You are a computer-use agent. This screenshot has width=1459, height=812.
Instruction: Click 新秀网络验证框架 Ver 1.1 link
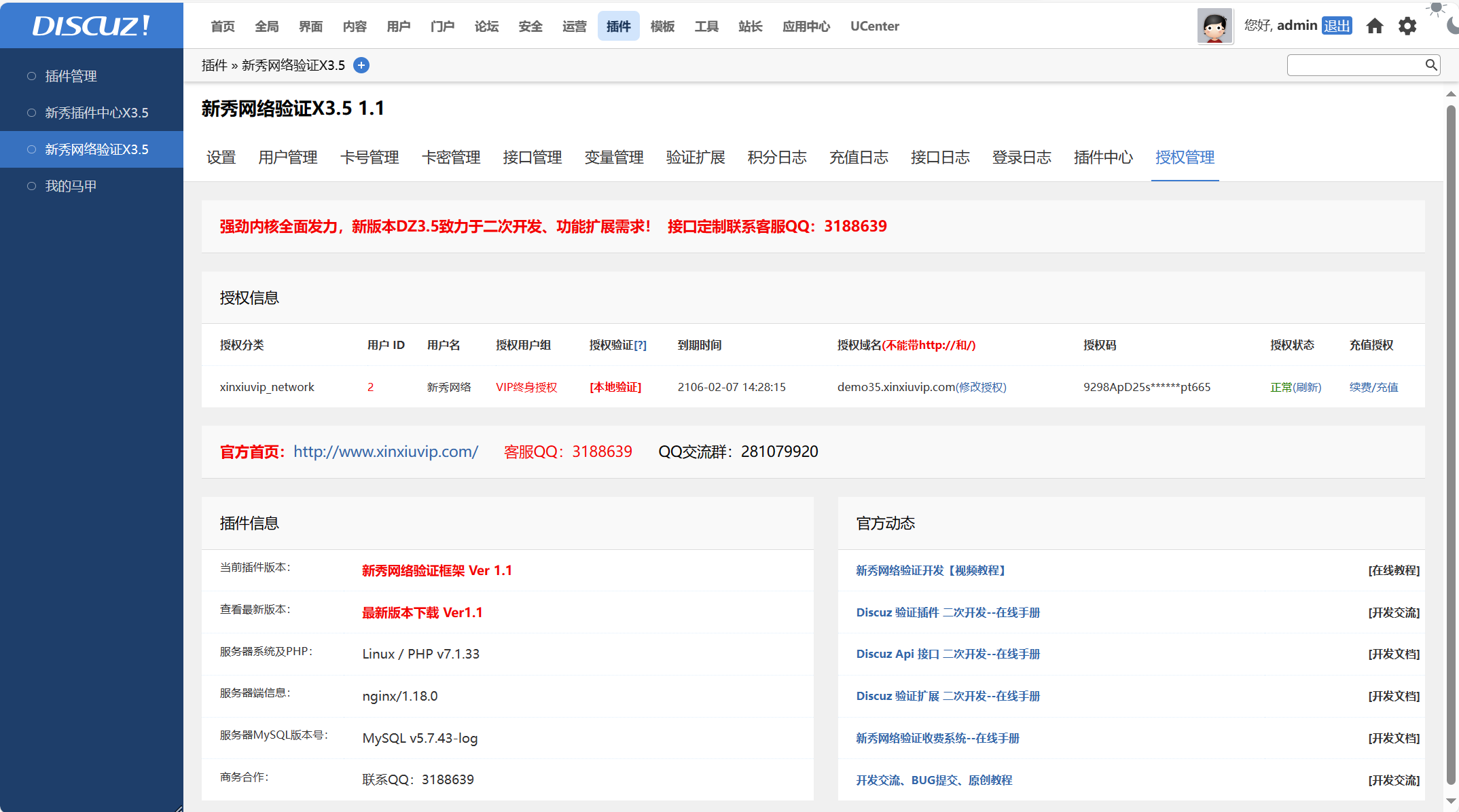click(x=437, y=570)
